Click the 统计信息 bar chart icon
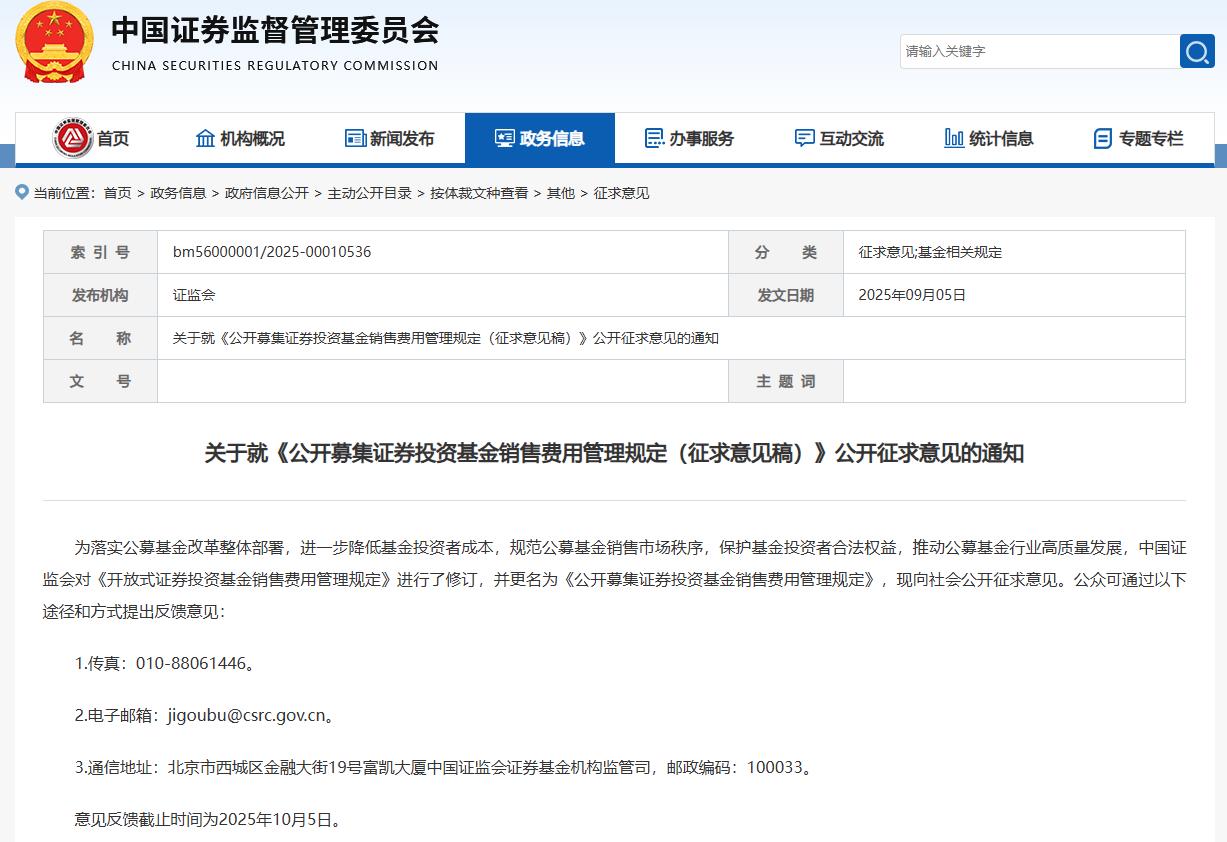 (953, 138)
